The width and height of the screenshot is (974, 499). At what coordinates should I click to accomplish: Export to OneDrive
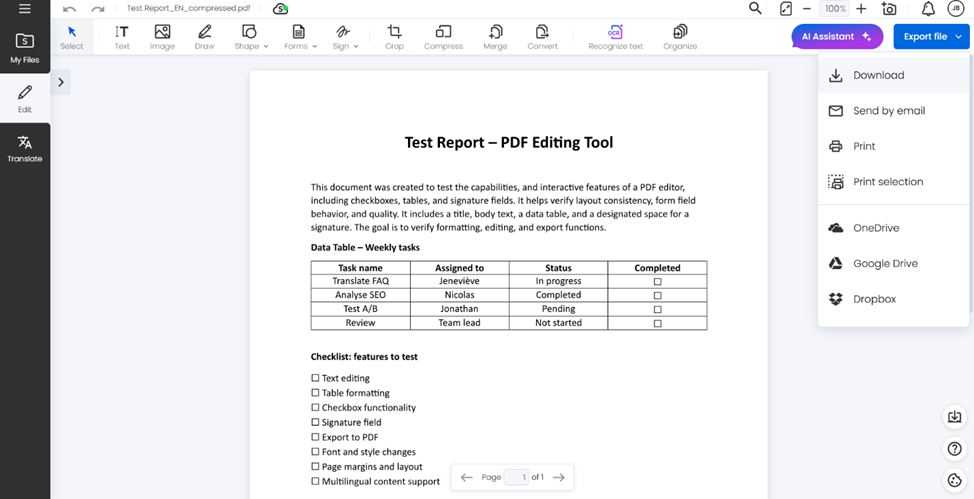[893, 228]
